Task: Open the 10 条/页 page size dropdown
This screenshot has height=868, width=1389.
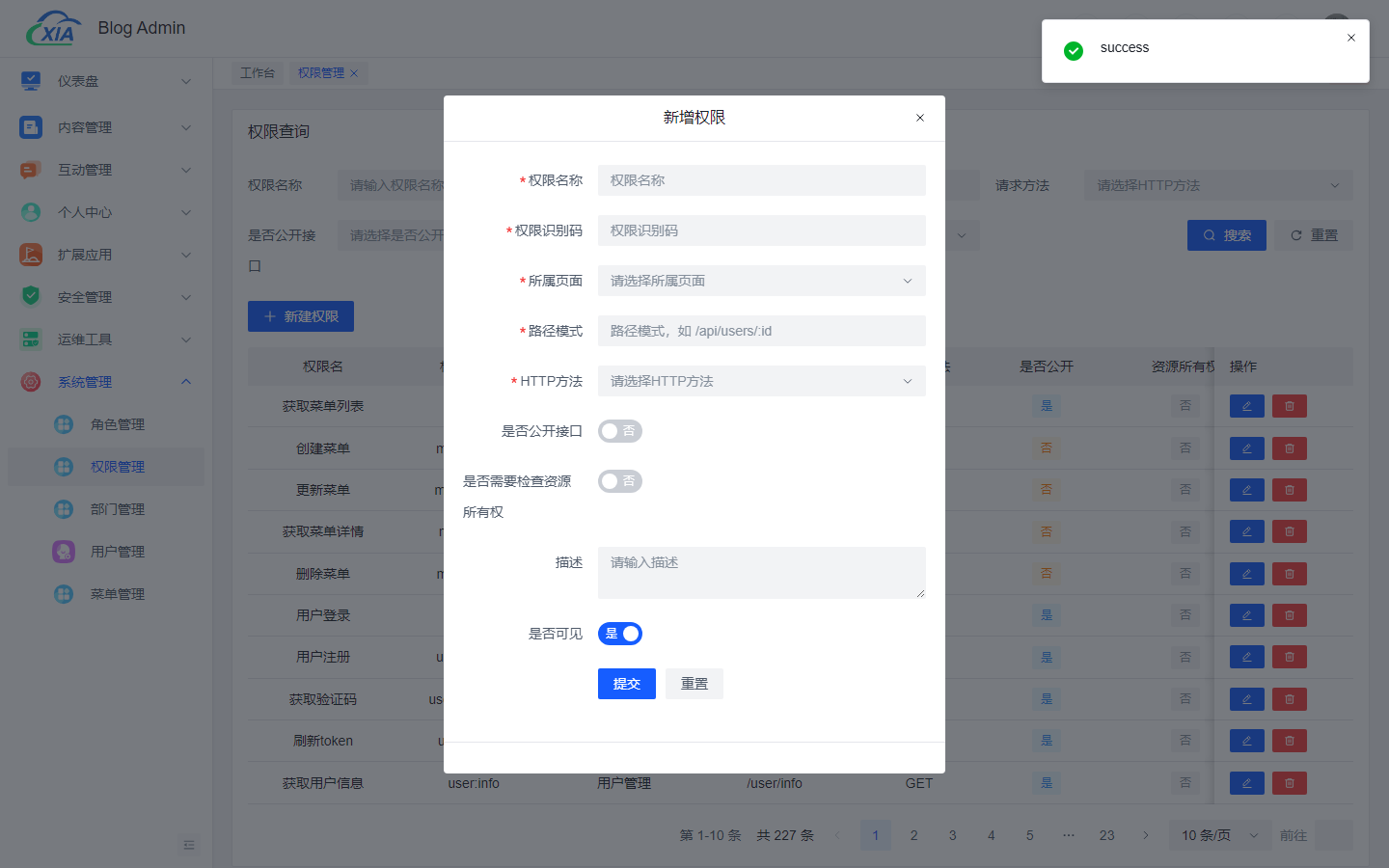Action: point(1219,835)
